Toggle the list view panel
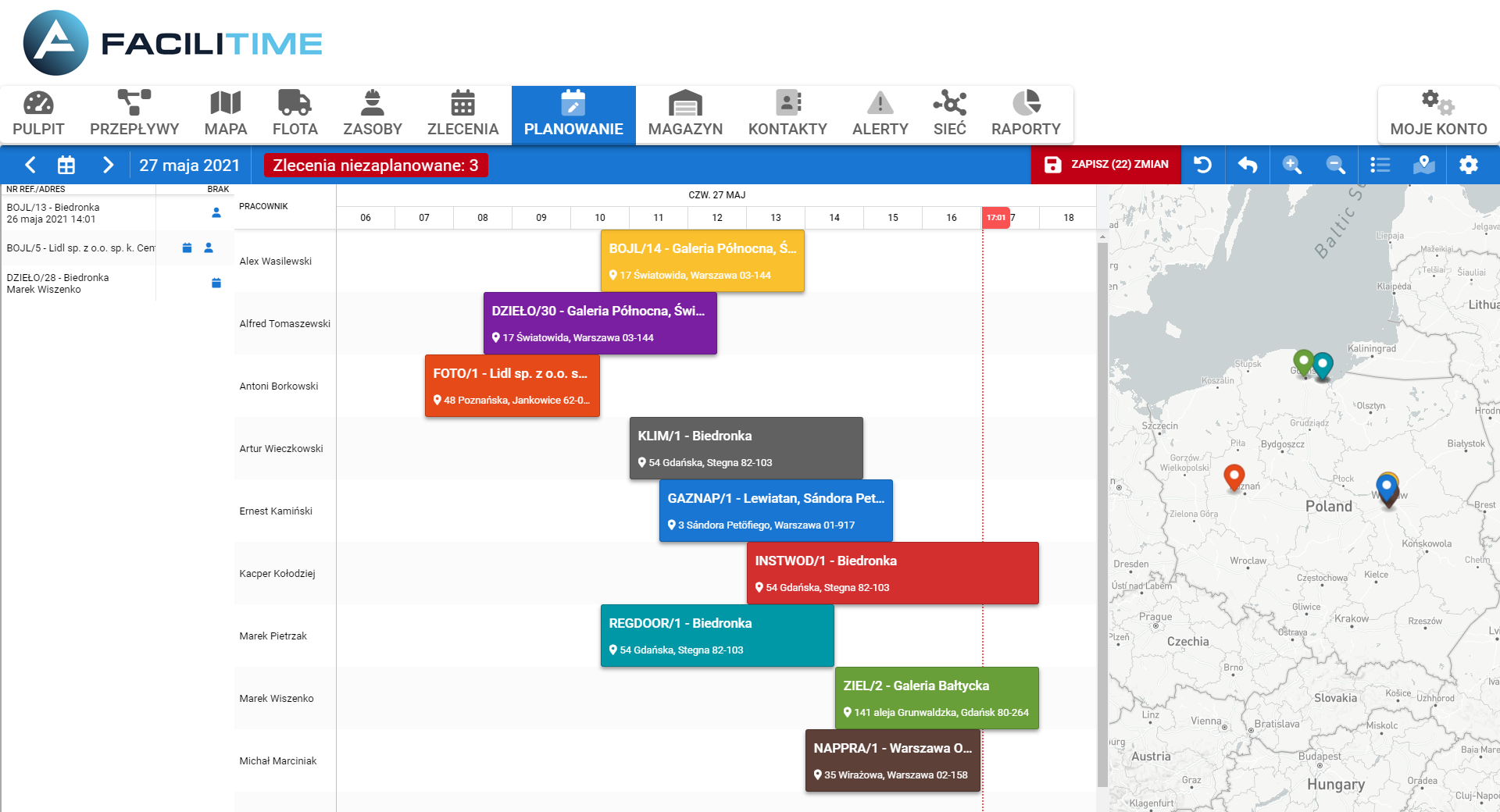The image size is (1500, 812). coord(1380,165)
